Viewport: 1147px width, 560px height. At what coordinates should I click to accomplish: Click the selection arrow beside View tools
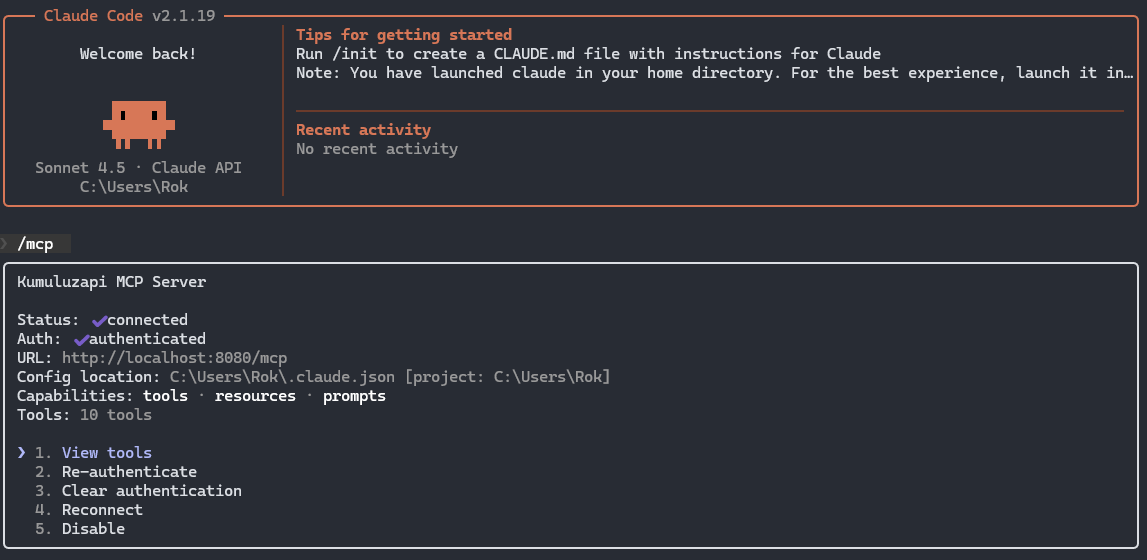coord(21,453)
